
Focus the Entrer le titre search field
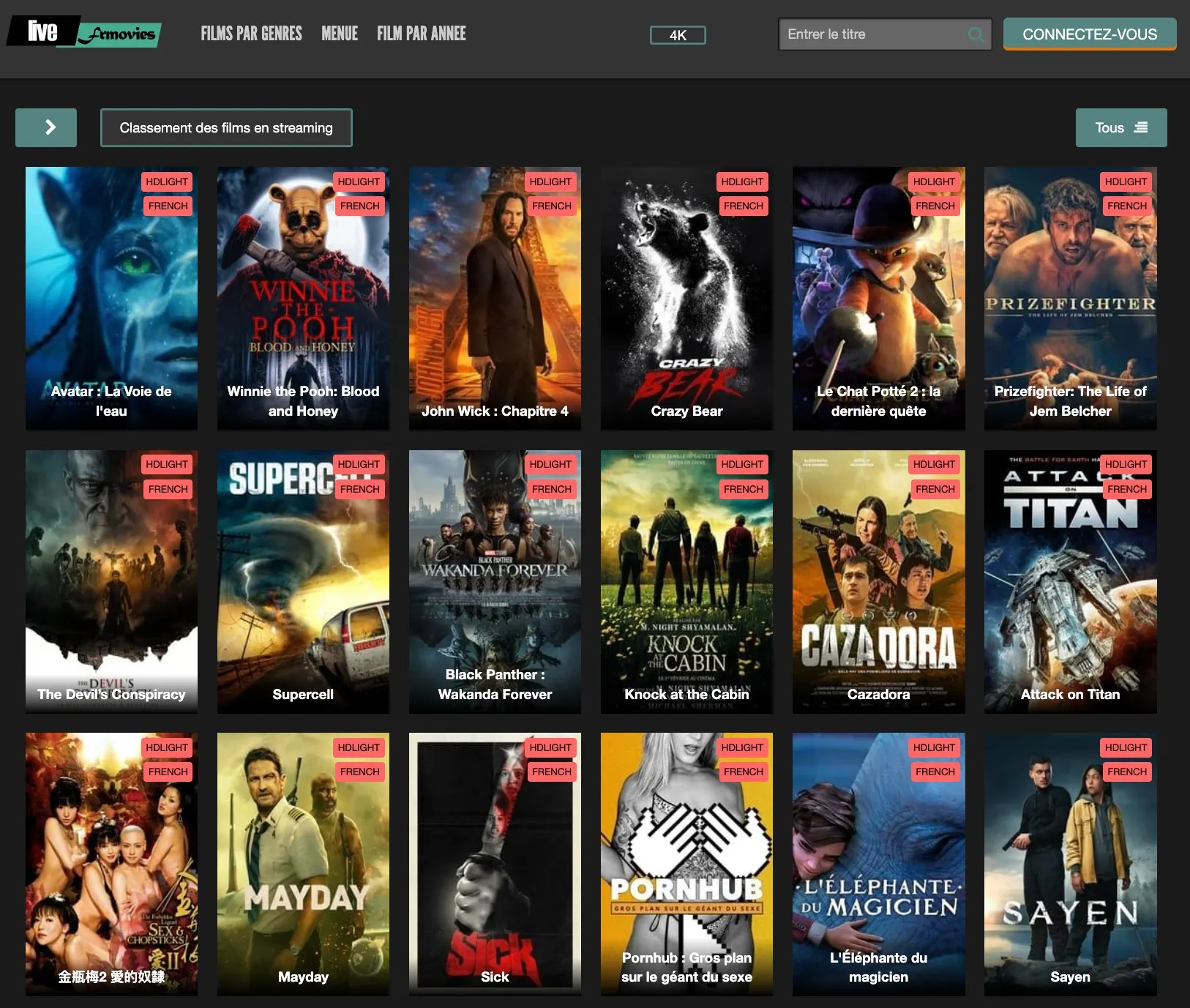click(x=885, y=34)
